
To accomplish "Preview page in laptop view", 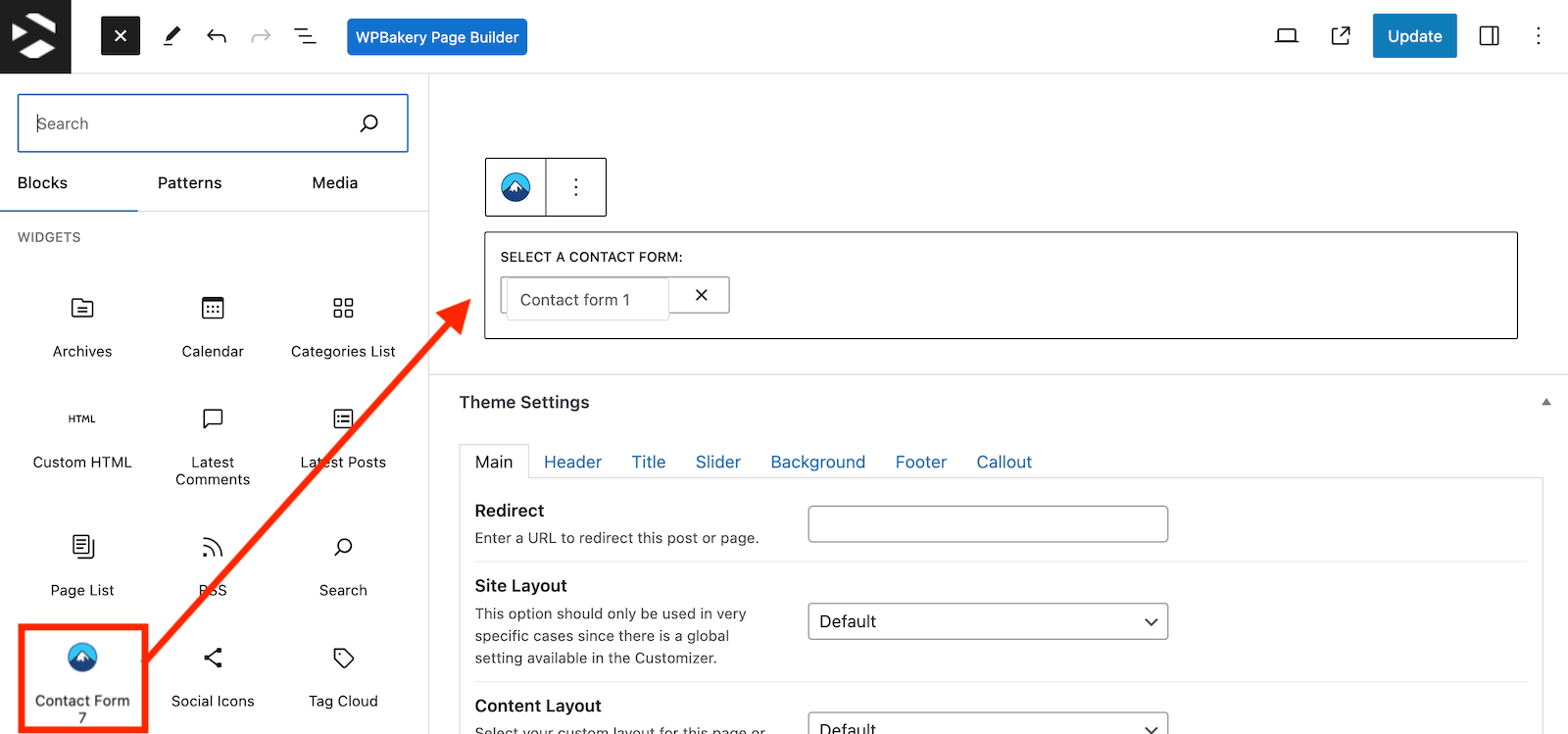I will (x=1287, y=36).
